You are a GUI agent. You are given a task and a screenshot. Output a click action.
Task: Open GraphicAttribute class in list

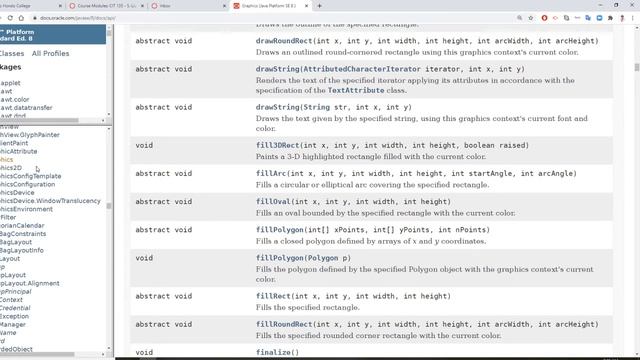coord(18,151)
